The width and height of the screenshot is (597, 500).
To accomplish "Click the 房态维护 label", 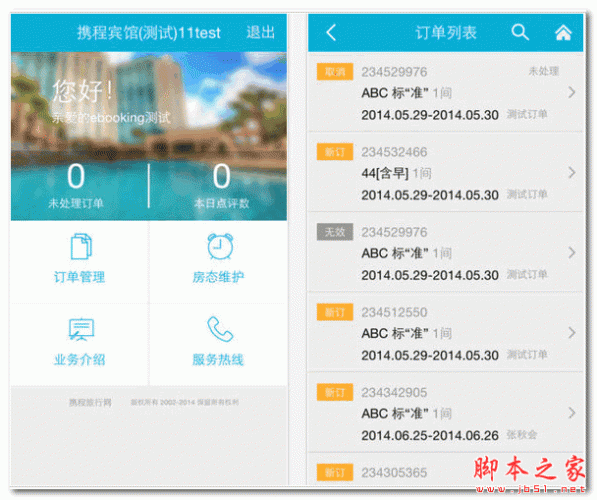I will 218,277.
